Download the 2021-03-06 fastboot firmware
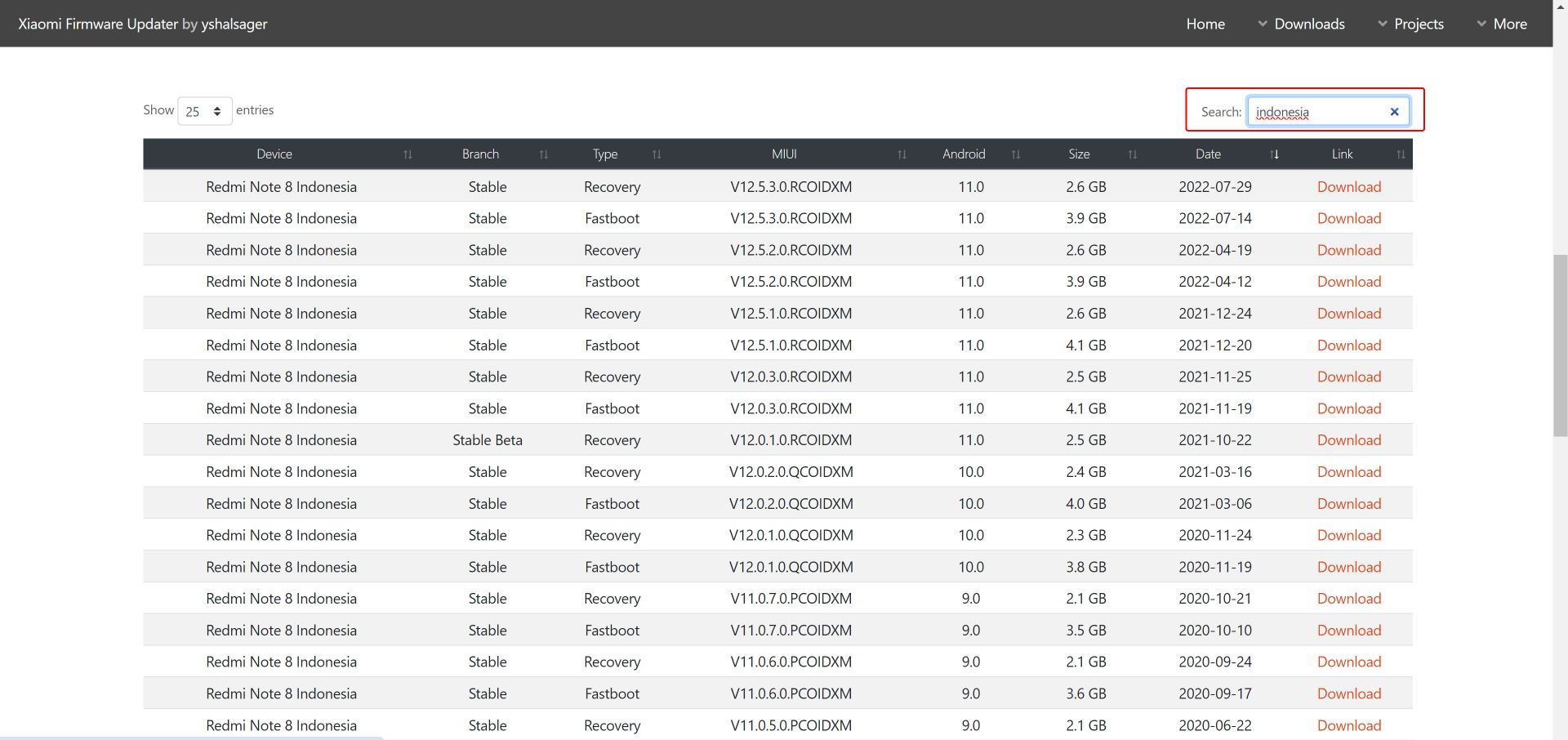The width and height of the screenshot is (1568, 740). pyautogui.click(x=1349, y=503)
